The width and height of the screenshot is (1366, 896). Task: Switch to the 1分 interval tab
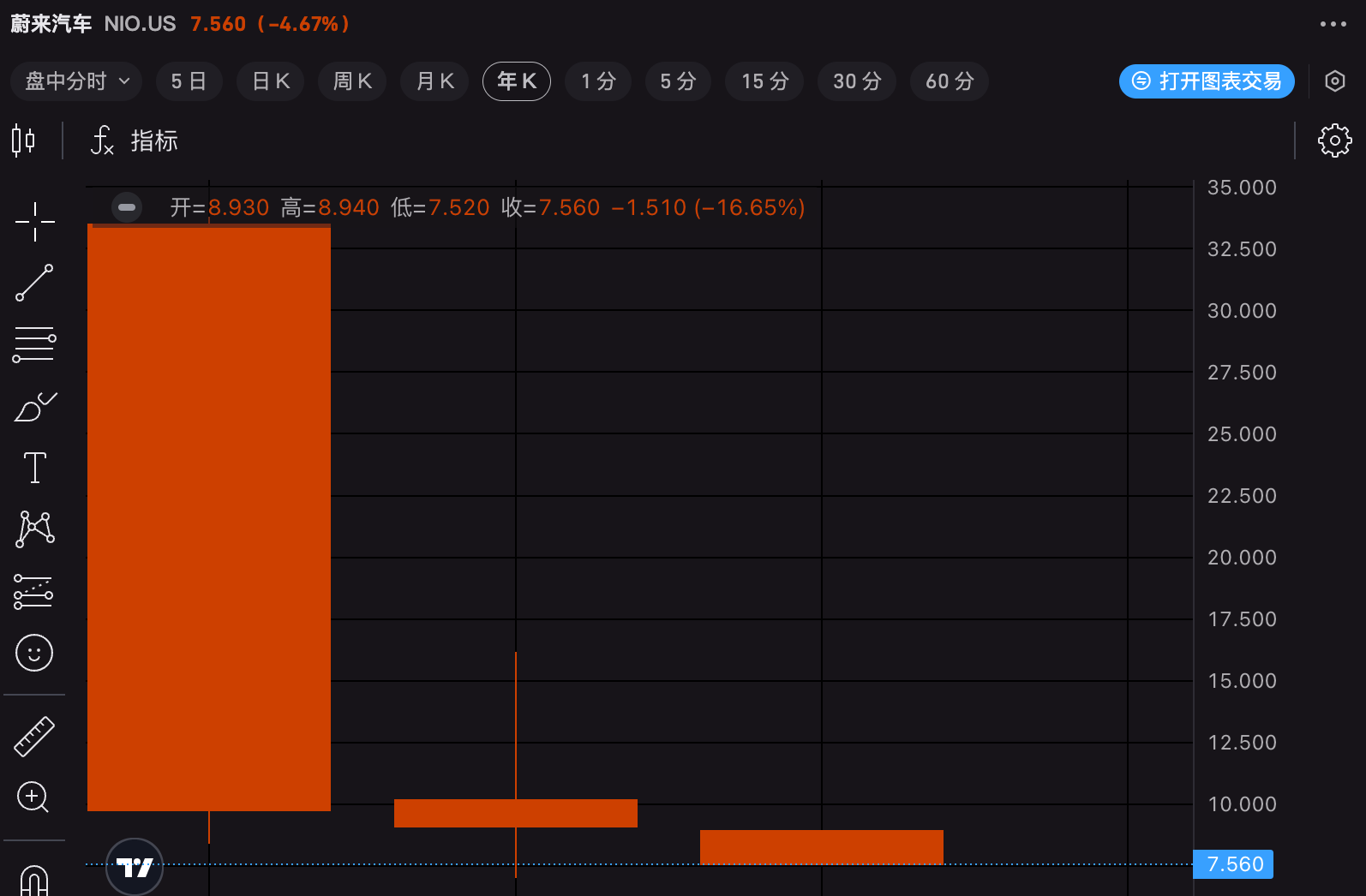[598, 81]
